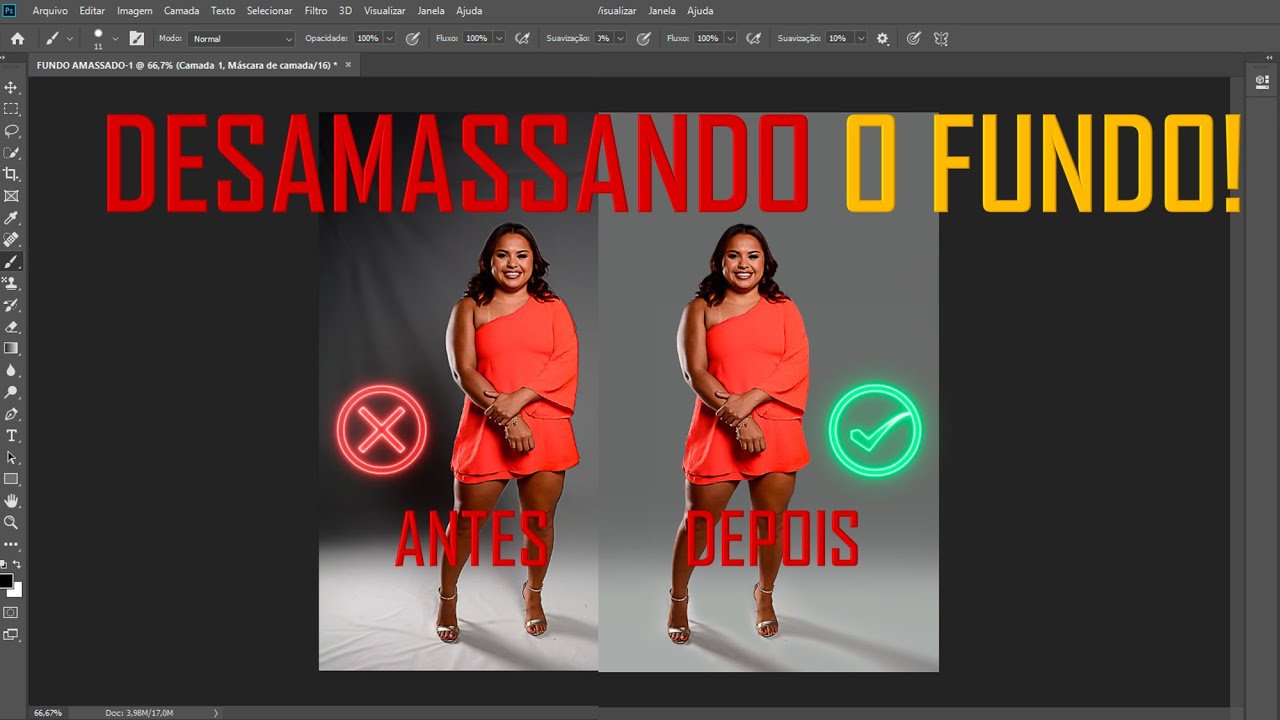Select the Rectangular Marquee tool
This screenshot has height=720, width=1280.
pyautogui.click(x=11, y=109)
